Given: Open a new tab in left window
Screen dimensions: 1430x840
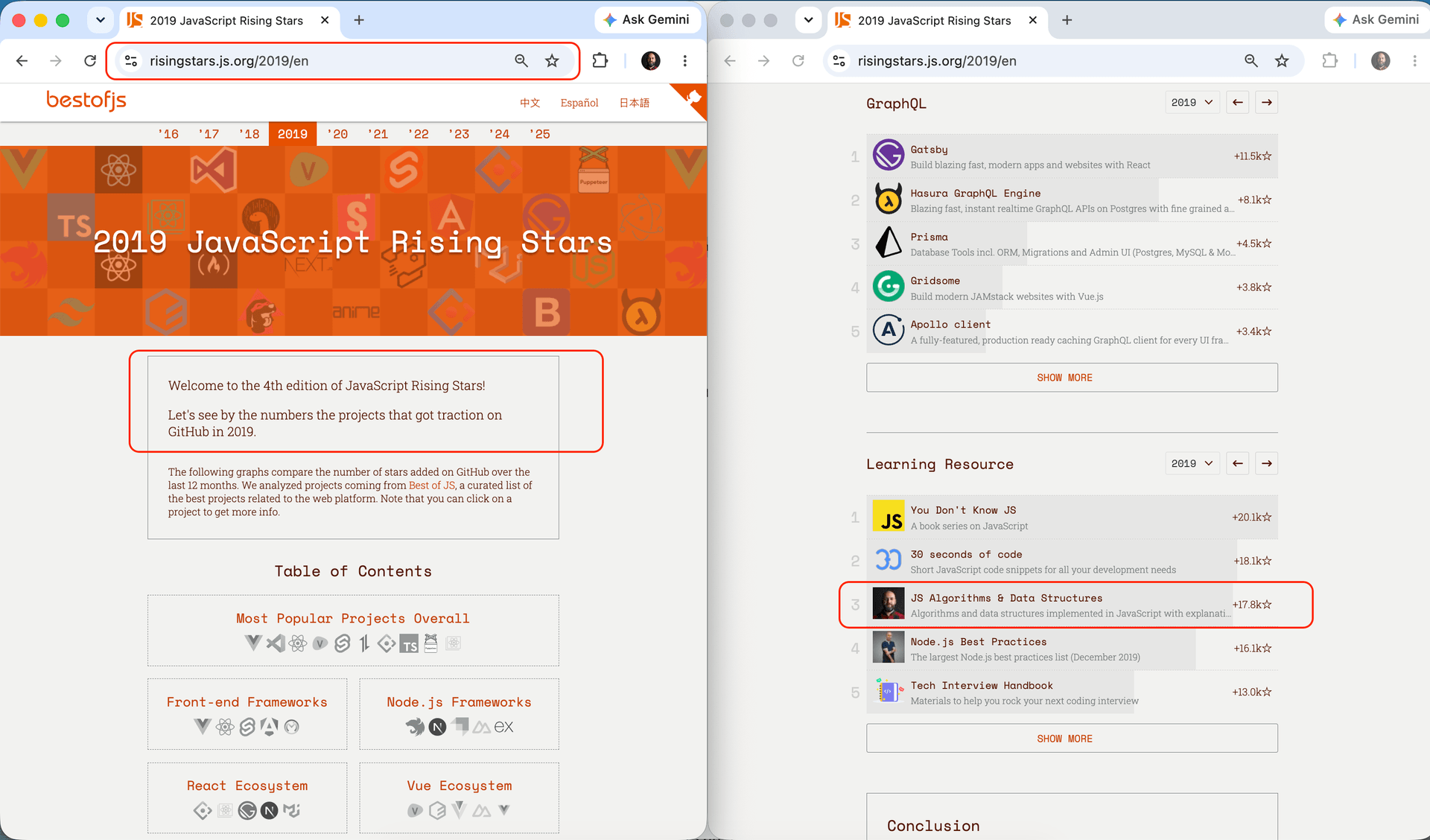Looking at the screenshot, I should 359,20.
